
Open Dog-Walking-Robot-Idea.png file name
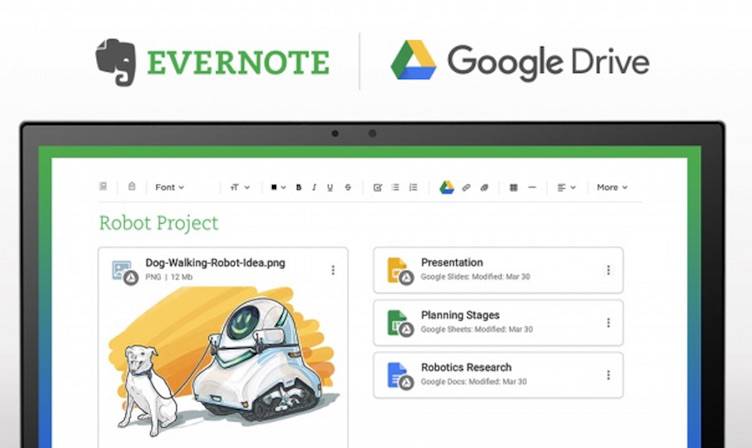215,263
